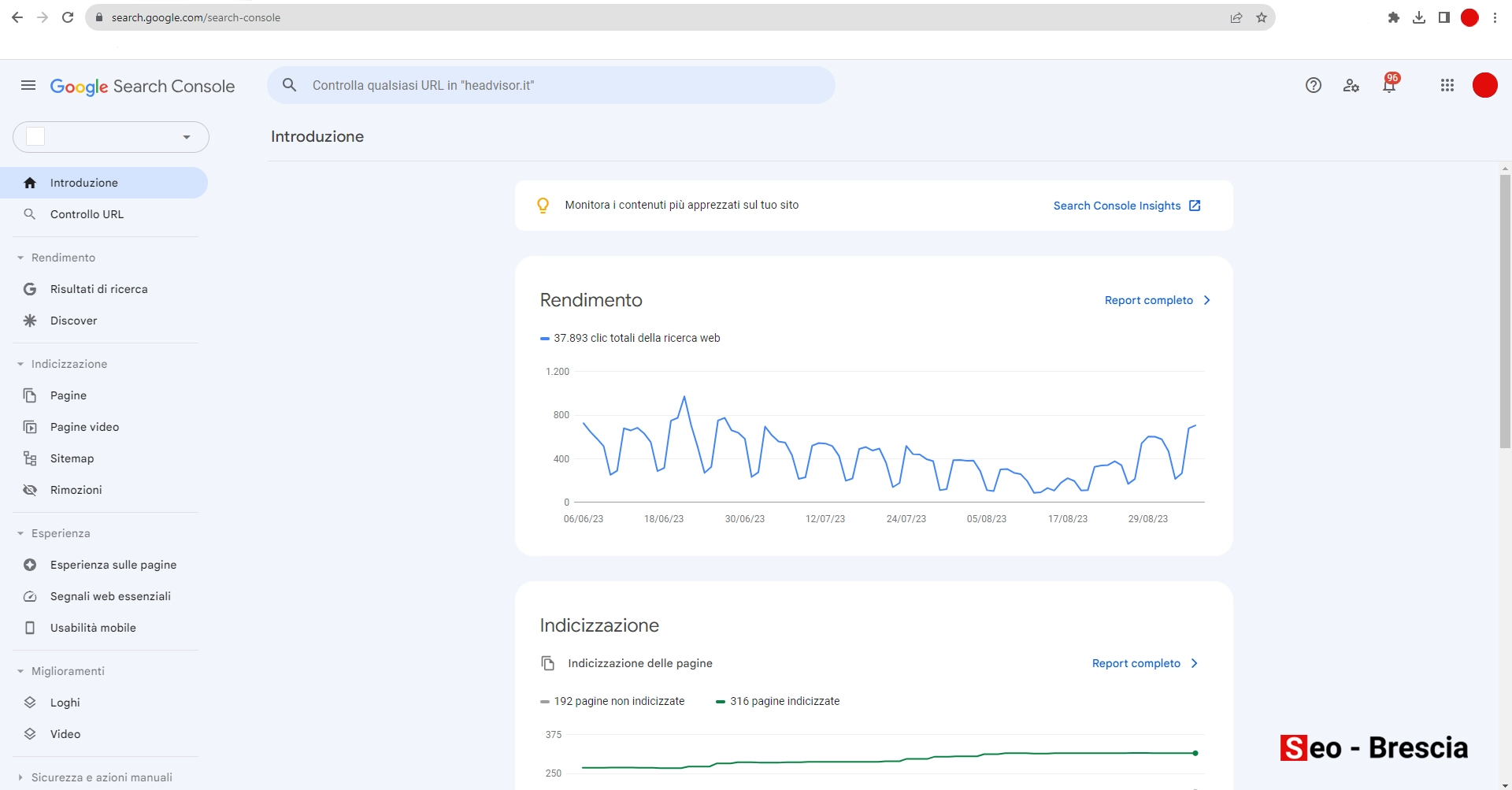Image resolution: width=1512 pixels, height=790 pixels.
Task: Open users and permissions icon
Action: pyautogui.click(x=1351, y=85)
